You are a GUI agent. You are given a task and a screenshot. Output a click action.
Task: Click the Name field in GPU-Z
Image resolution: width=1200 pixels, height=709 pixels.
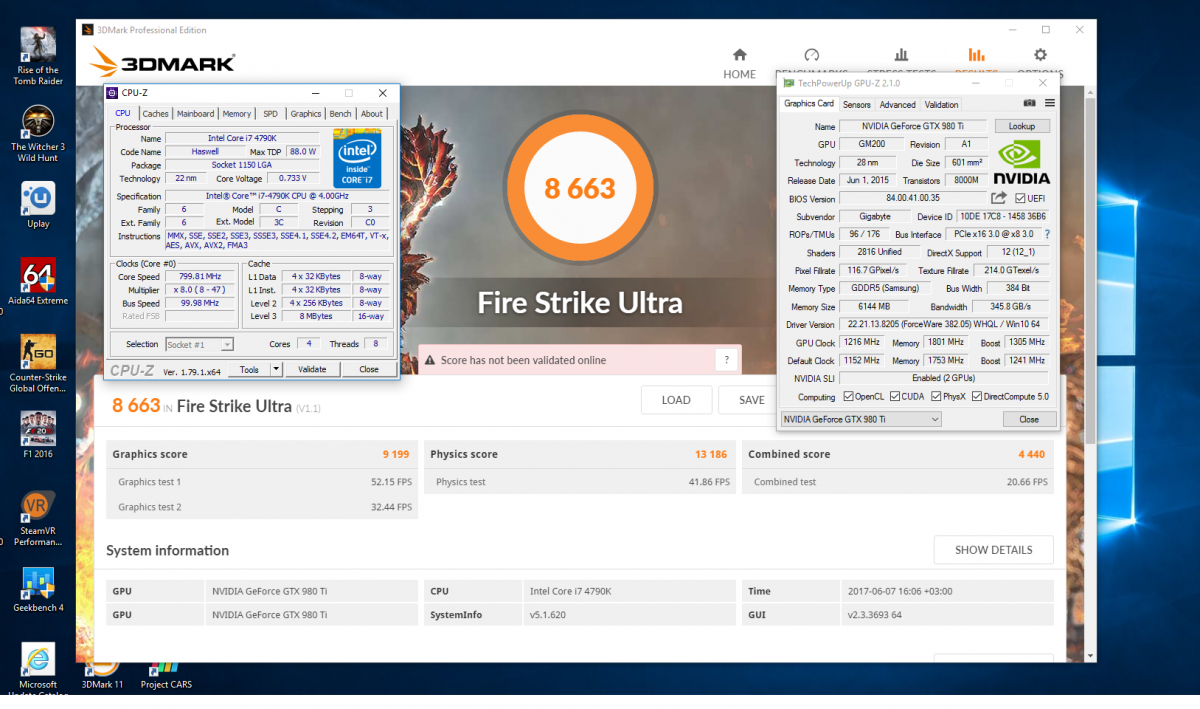[x=913, y=127]
